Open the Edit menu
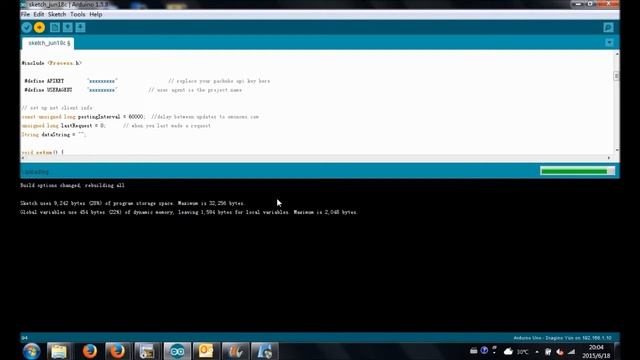 tap(39, 14)
